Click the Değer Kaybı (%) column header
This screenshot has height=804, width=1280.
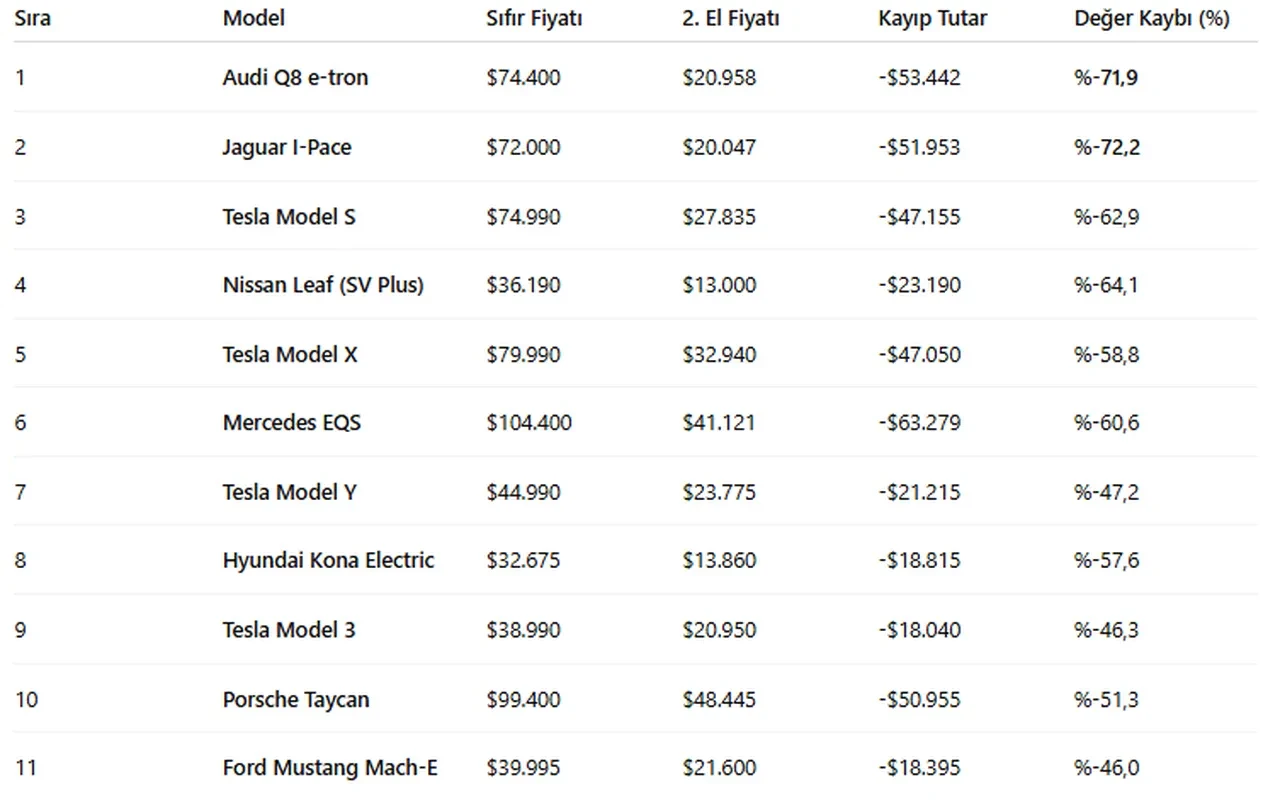click(1151, 18)
